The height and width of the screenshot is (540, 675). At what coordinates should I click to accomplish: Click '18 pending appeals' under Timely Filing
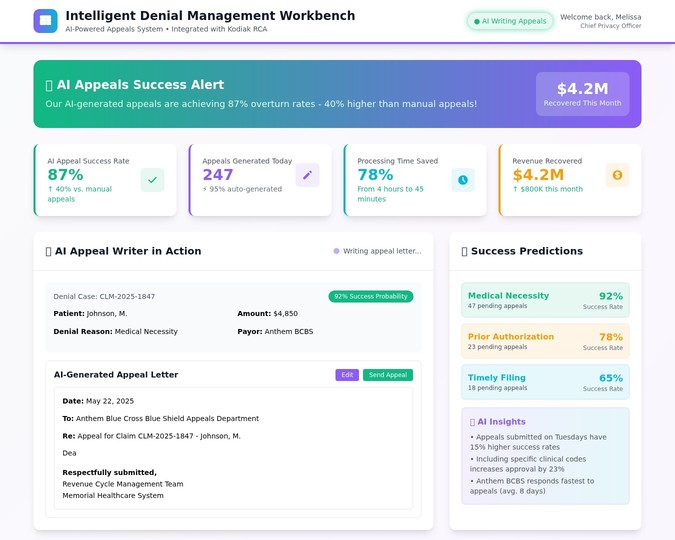tap(497, 388)
